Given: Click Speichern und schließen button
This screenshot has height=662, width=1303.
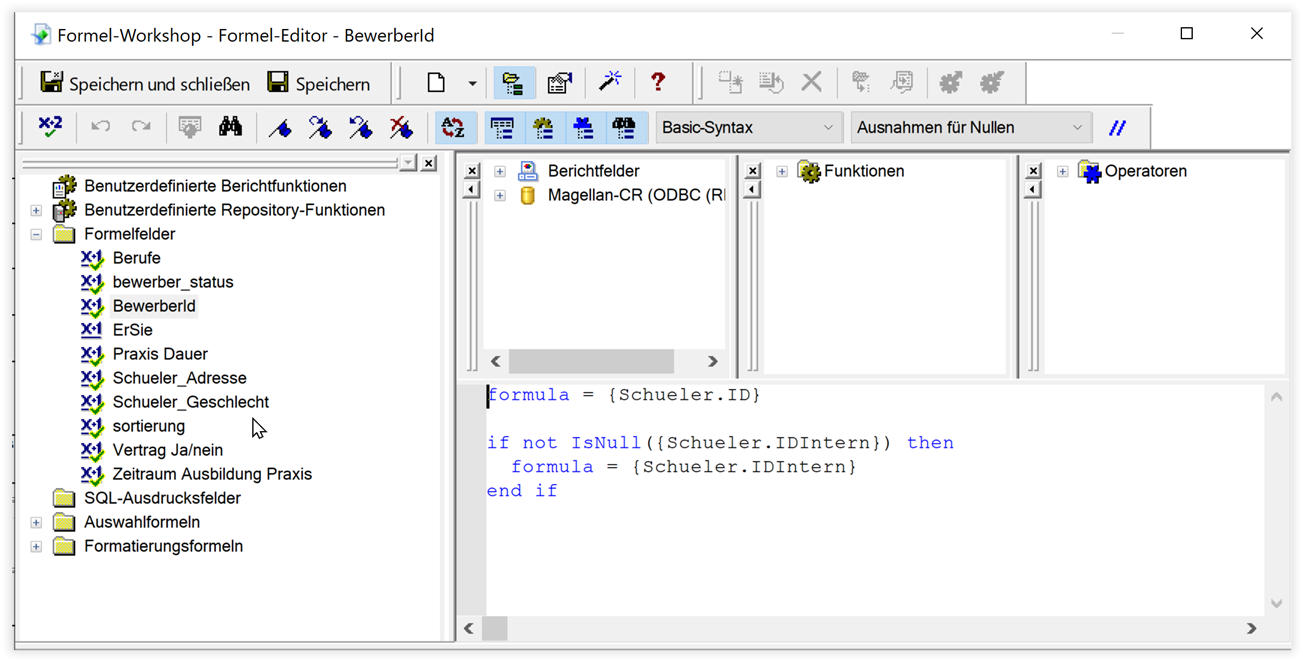Looking at the screenshot, I should (145, 83).
